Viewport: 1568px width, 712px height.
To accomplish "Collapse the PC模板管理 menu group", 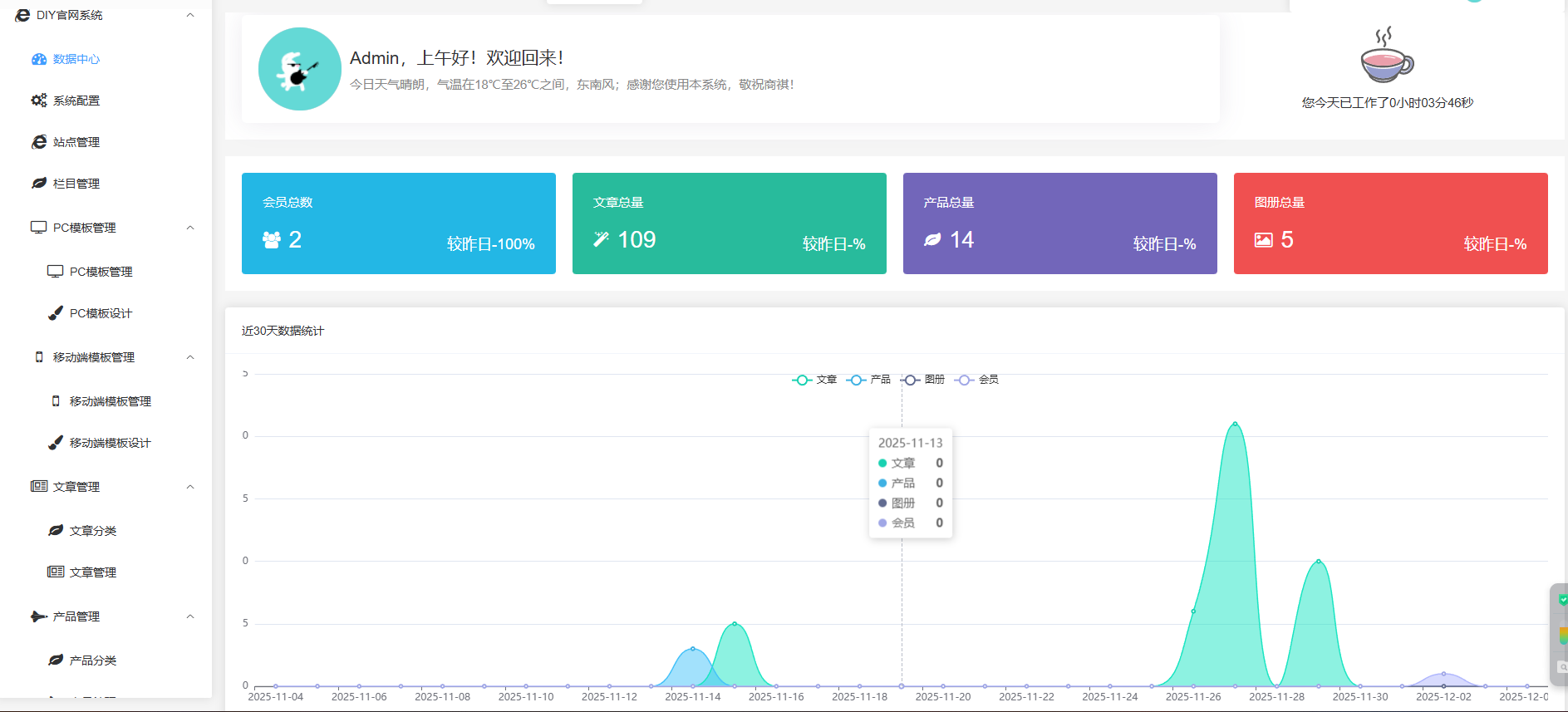I will (x=190, y=228).
